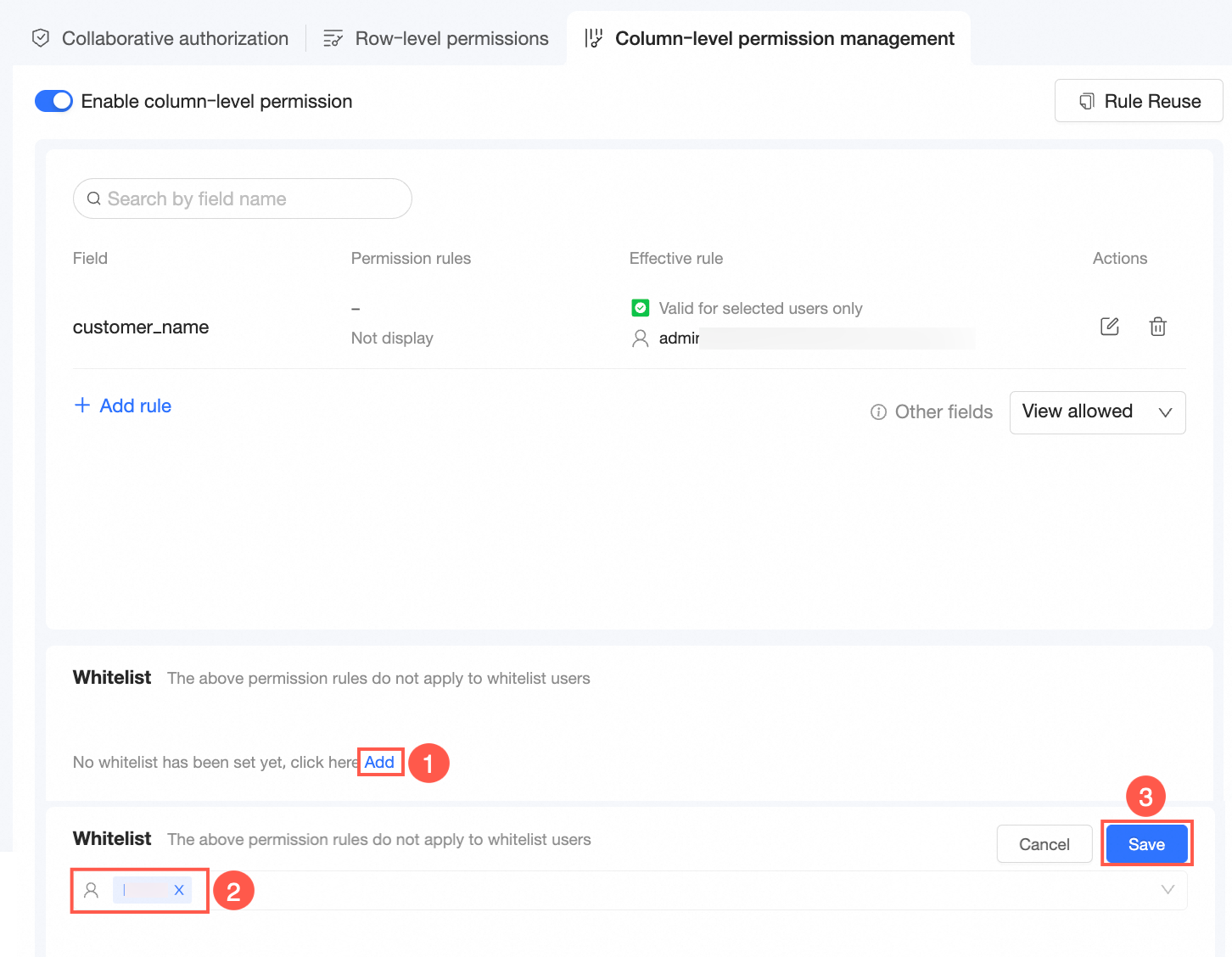Delete the customer_name rule
The image size is (1232, 957).
pyautogui.click(x=1157, y=327)
